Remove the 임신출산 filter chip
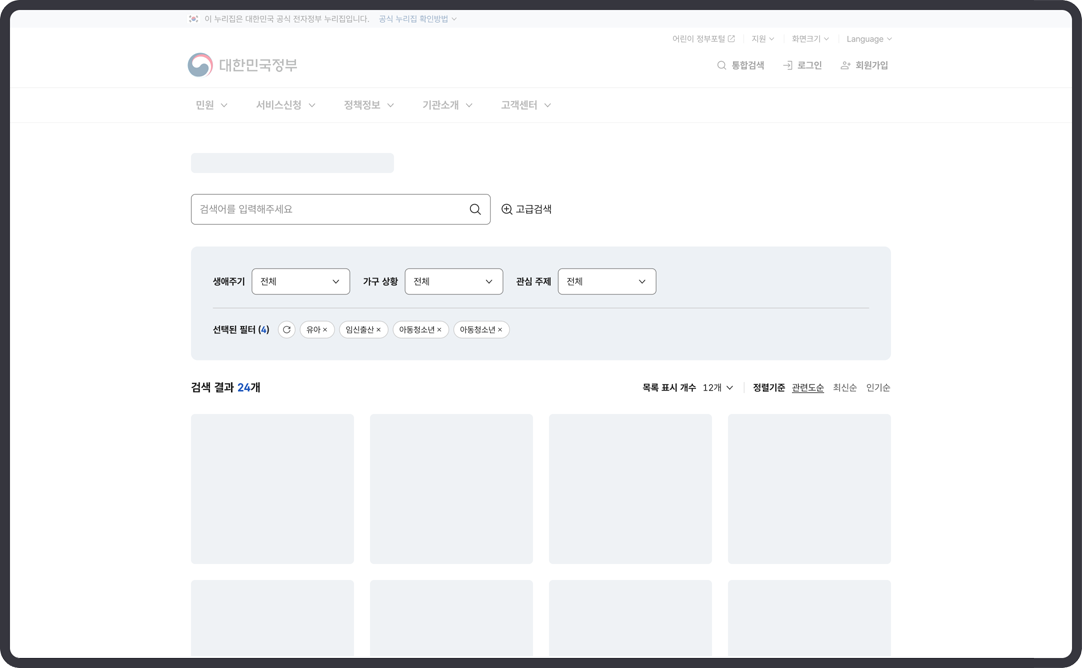Image resolution: width=1082 pixels, height=668 pixels. pyautogui.click(x=379, y=330)
